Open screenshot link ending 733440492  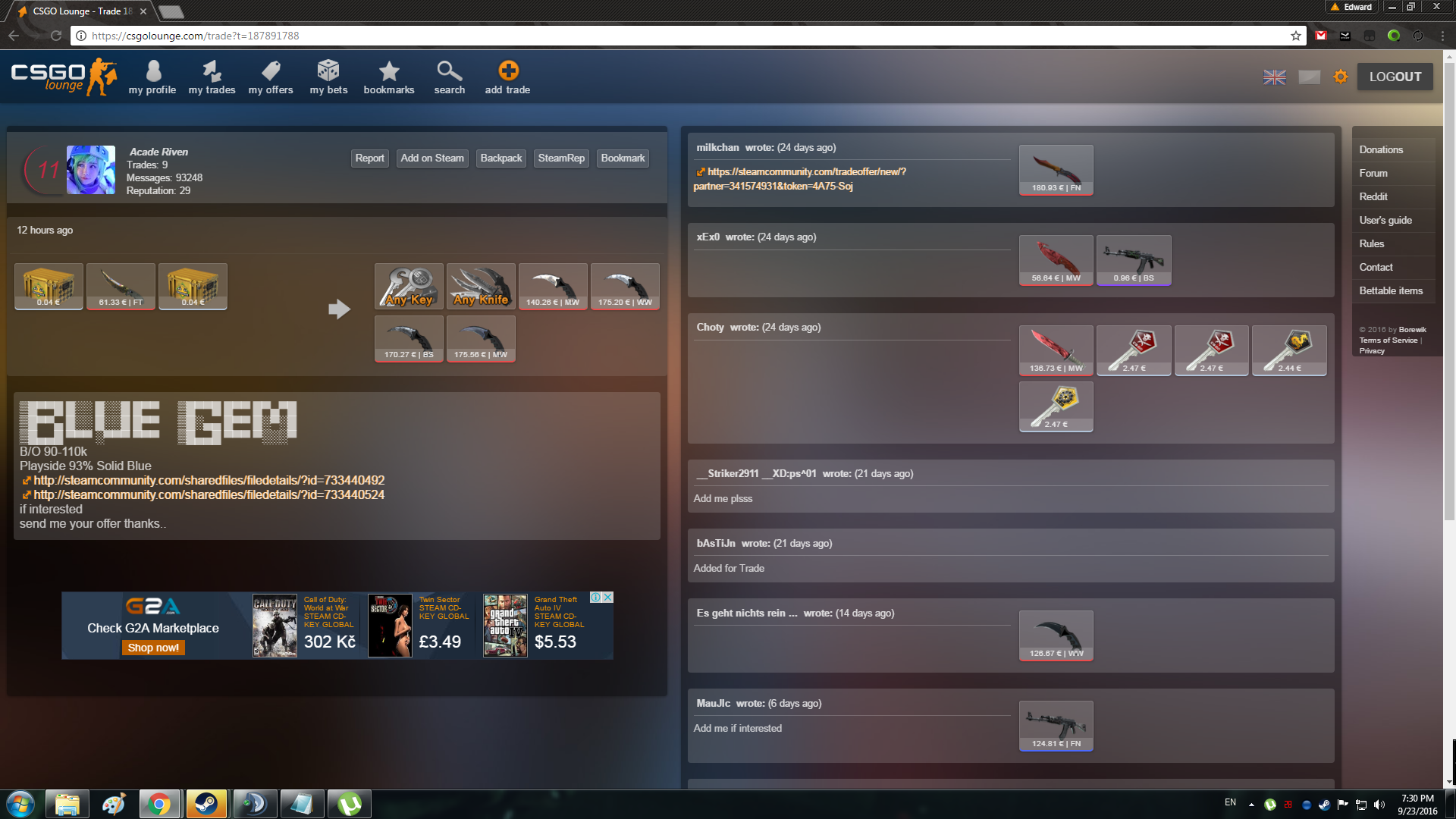209,480
